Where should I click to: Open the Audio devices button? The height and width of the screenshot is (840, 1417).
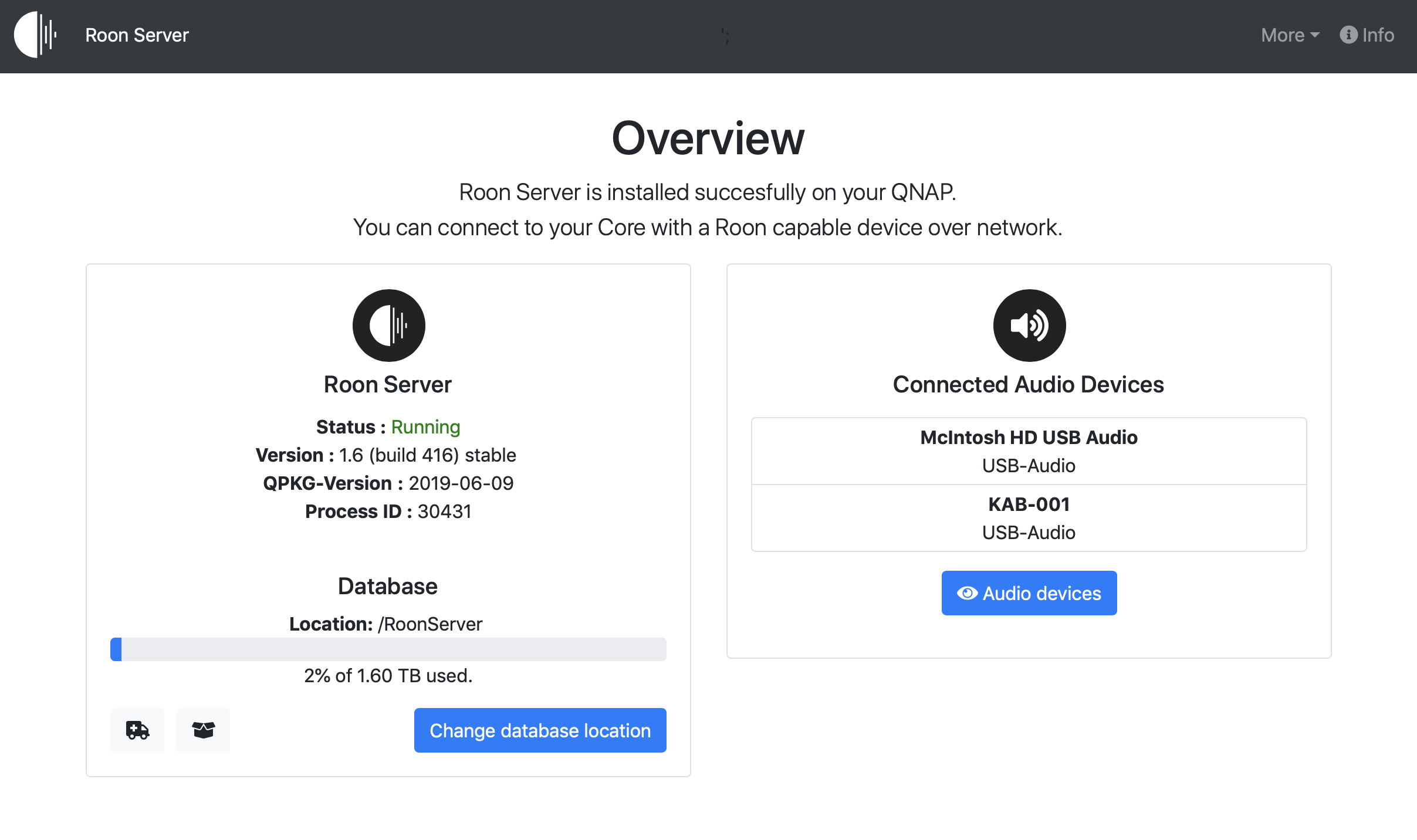coord(1029,593)
